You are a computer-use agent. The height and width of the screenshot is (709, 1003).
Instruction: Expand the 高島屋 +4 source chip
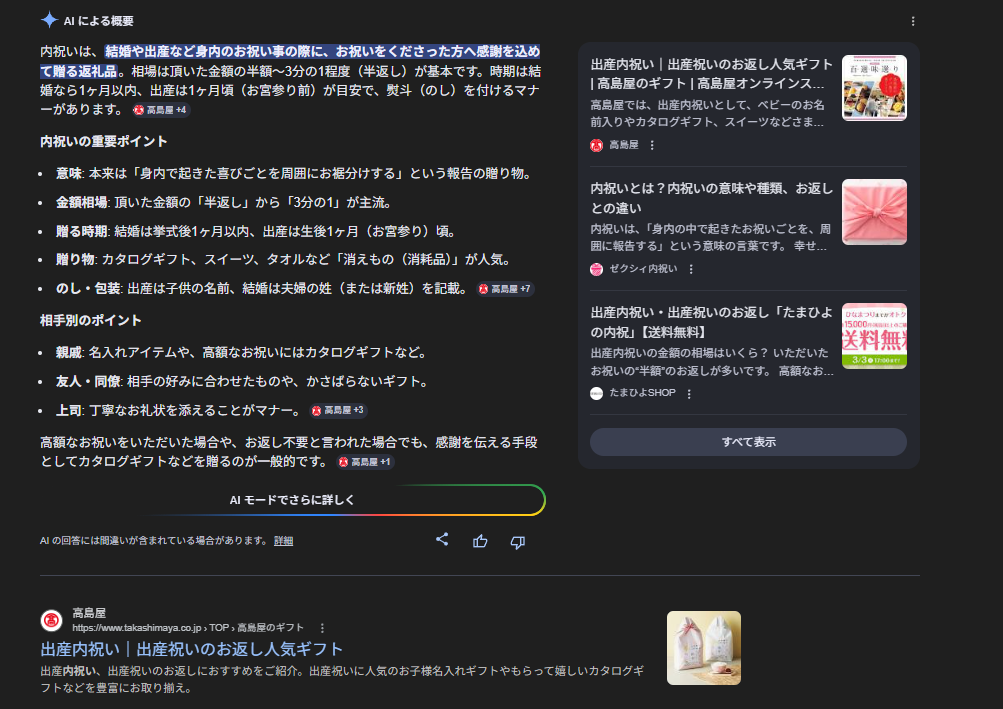(160, 109)
